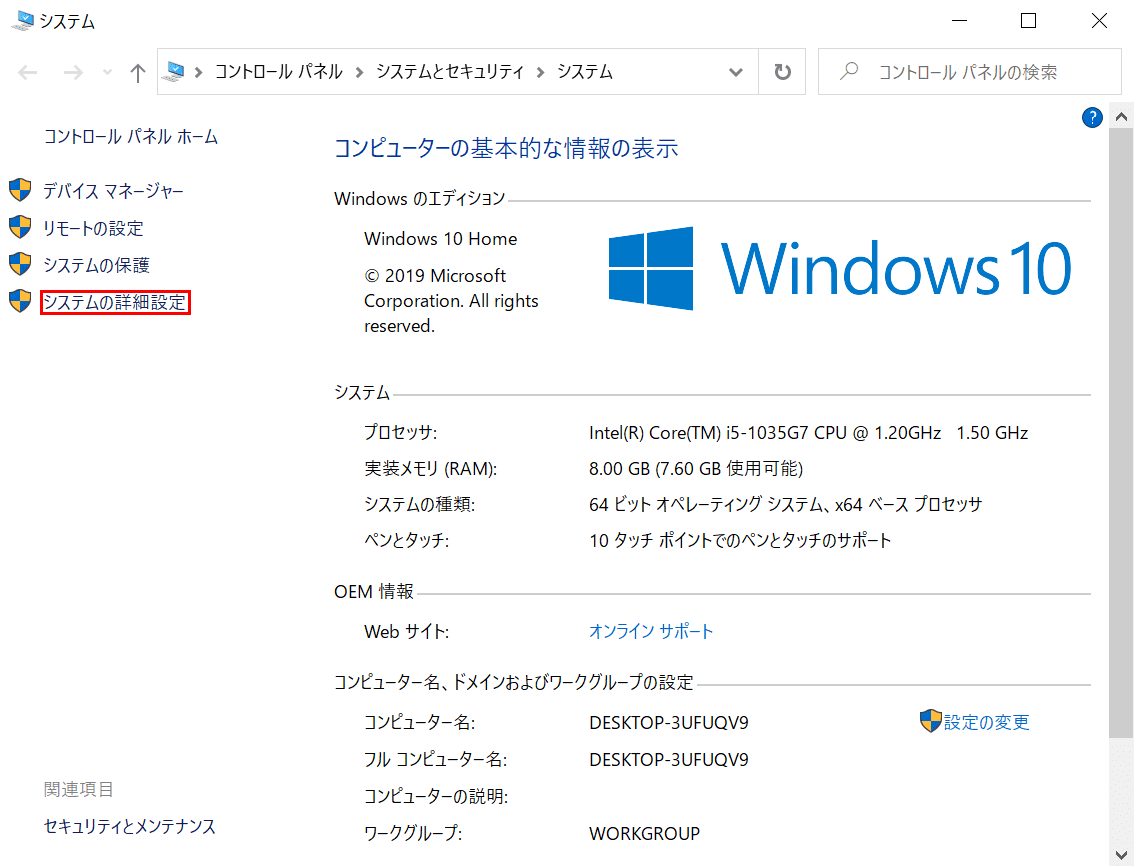Click the magnifier search icon
1134x866 pixels.
849,71
